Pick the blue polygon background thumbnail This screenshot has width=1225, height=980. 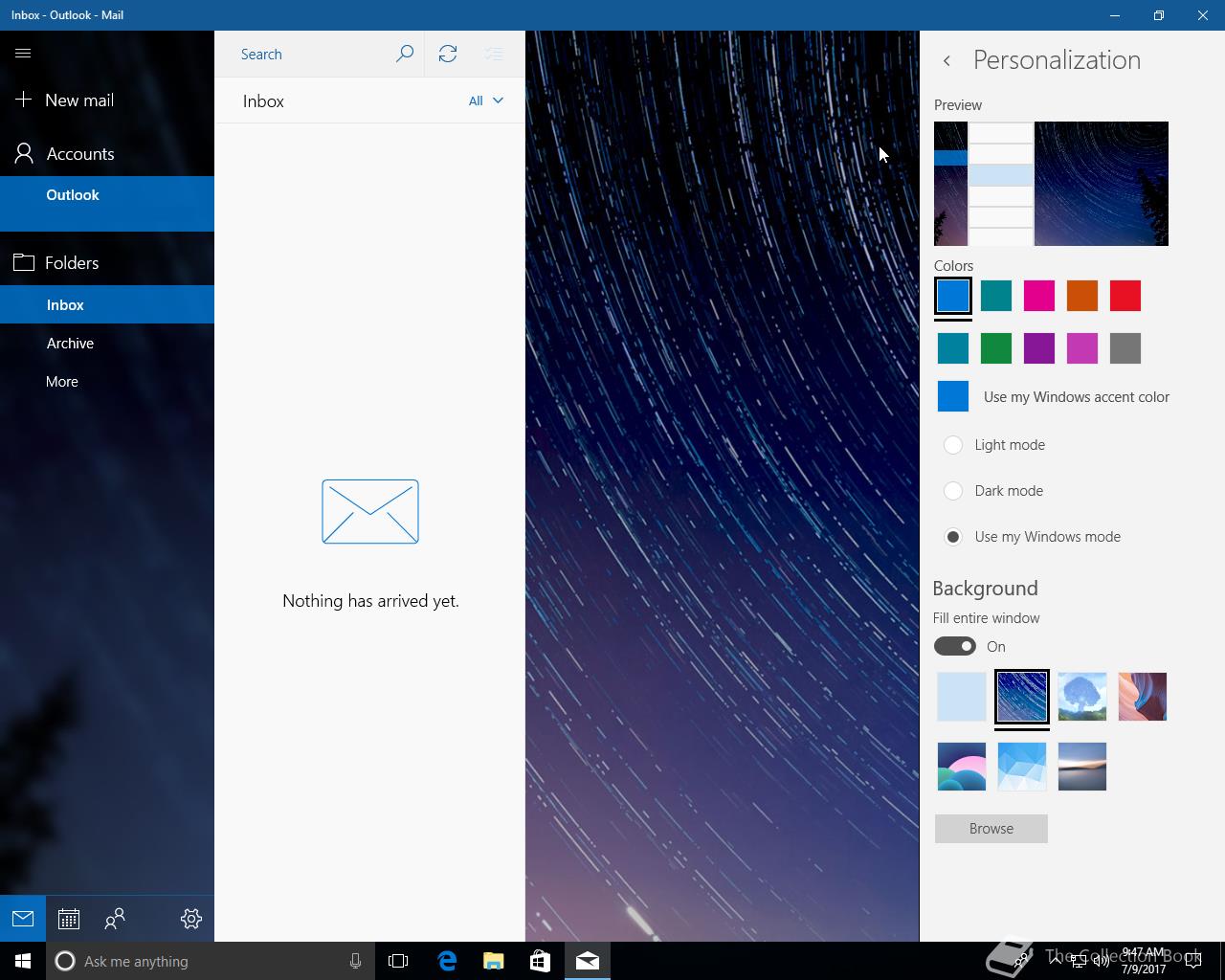click(x=1022, y=767)
